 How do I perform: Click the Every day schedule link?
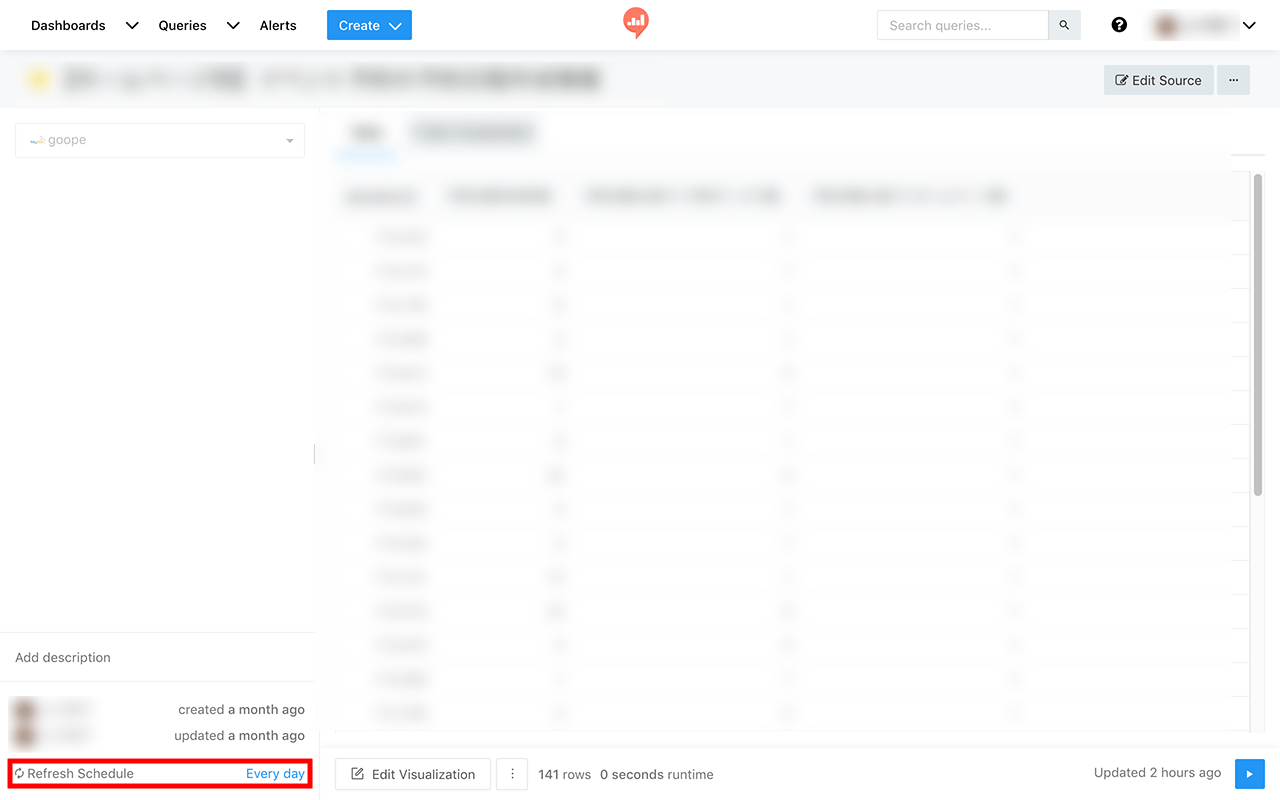point(275,773)
